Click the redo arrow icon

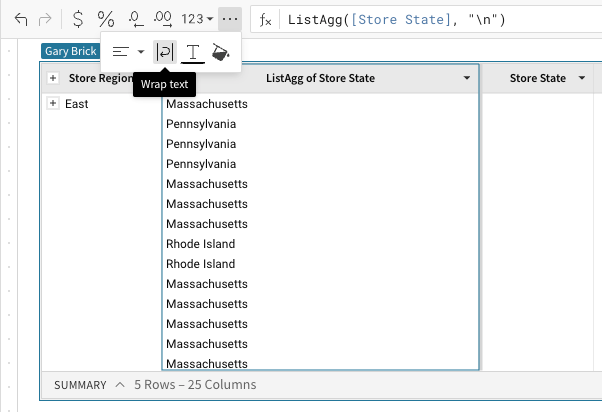(44, 19)
